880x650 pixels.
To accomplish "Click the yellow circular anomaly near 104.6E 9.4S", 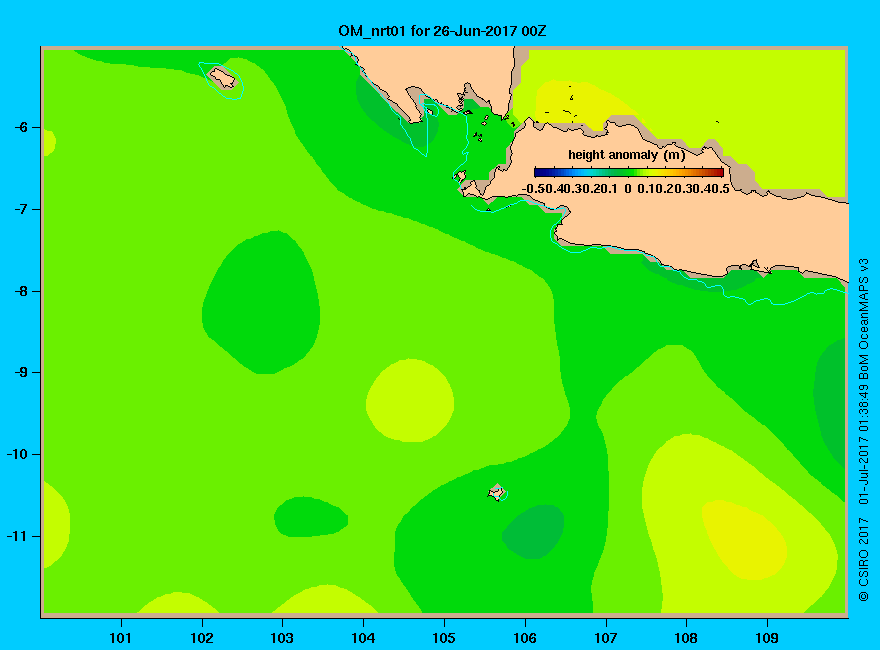I will (x=410, y=400).
